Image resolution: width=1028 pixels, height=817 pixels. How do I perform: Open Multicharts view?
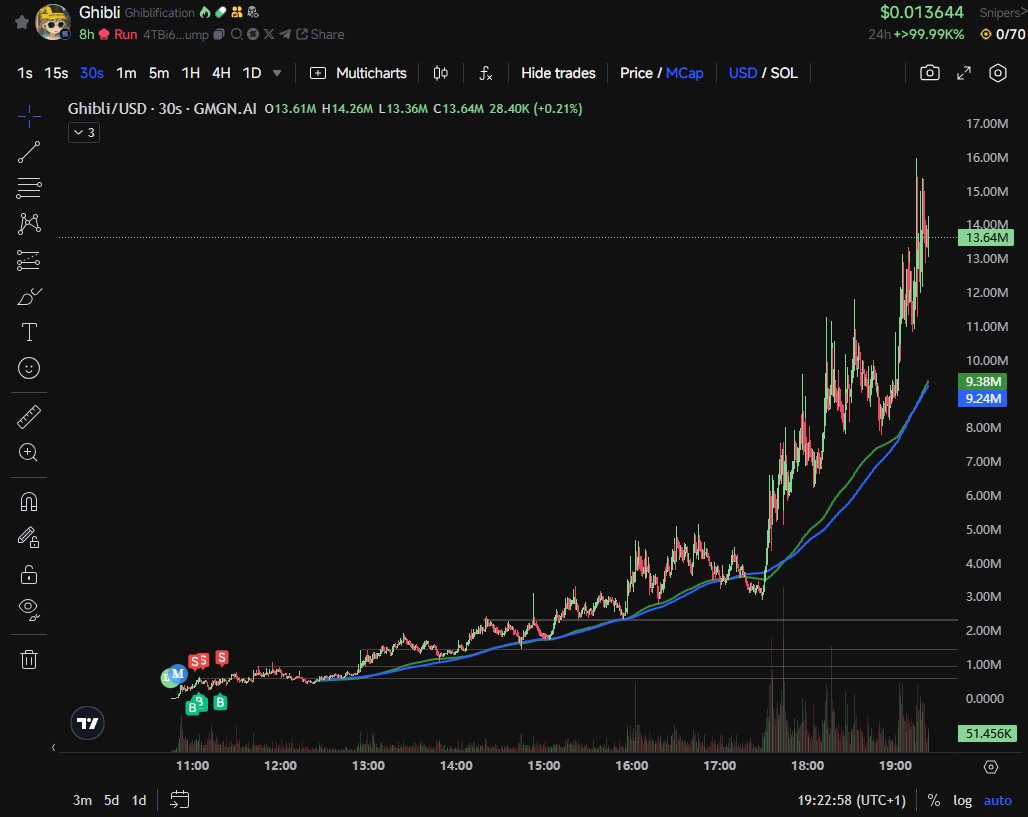358,73
